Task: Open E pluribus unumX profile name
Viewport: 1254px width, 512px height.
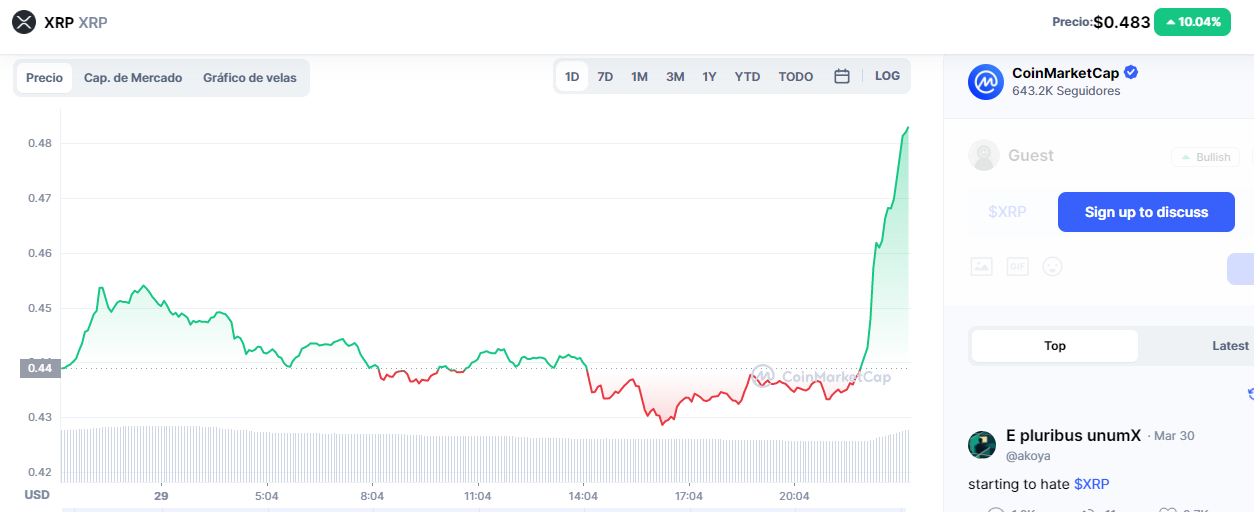Action: pos(1073,435)
